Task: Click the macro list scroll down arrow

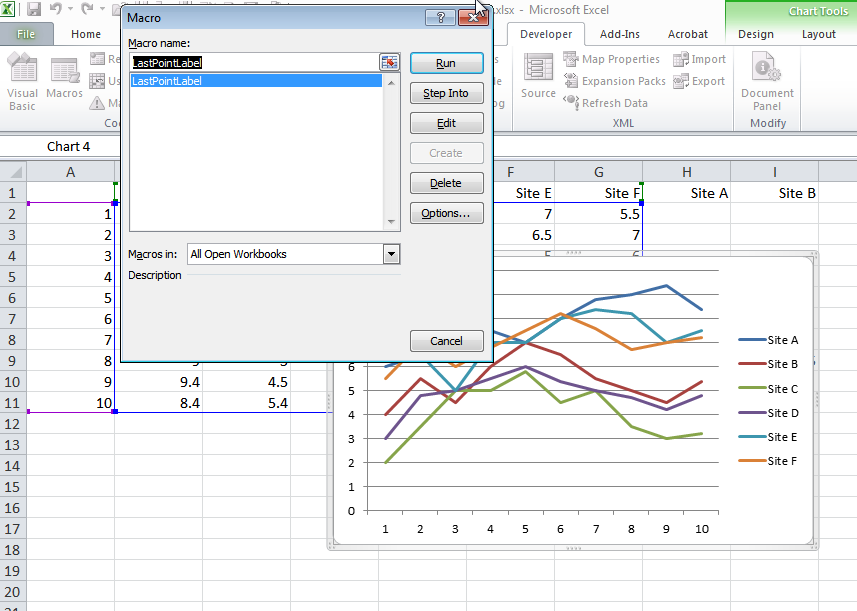Action: pyautogui.click(x=391, y=222)
